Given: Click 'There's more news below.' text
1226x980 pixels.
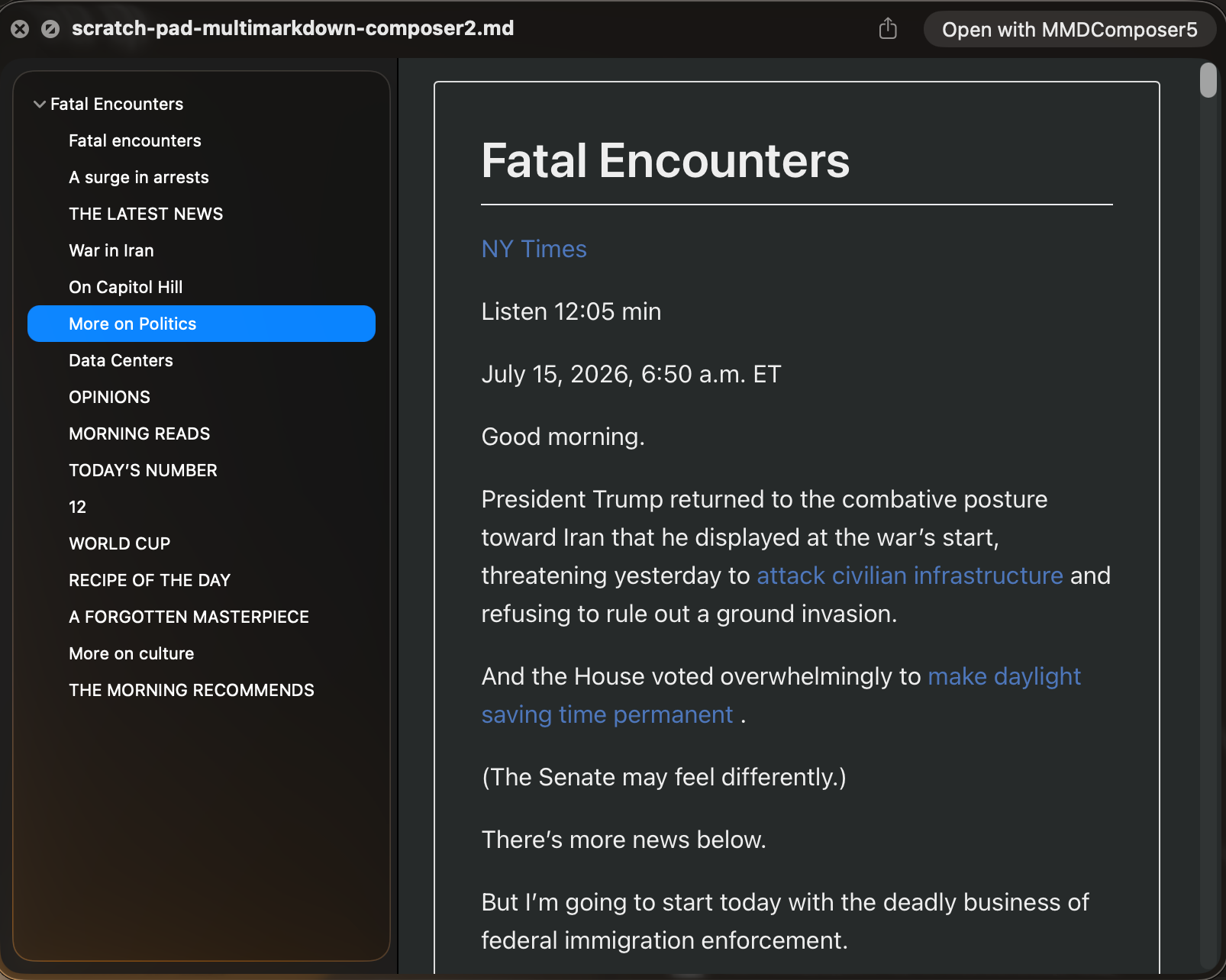Looking at the screenshot, I should pos(624,840).
